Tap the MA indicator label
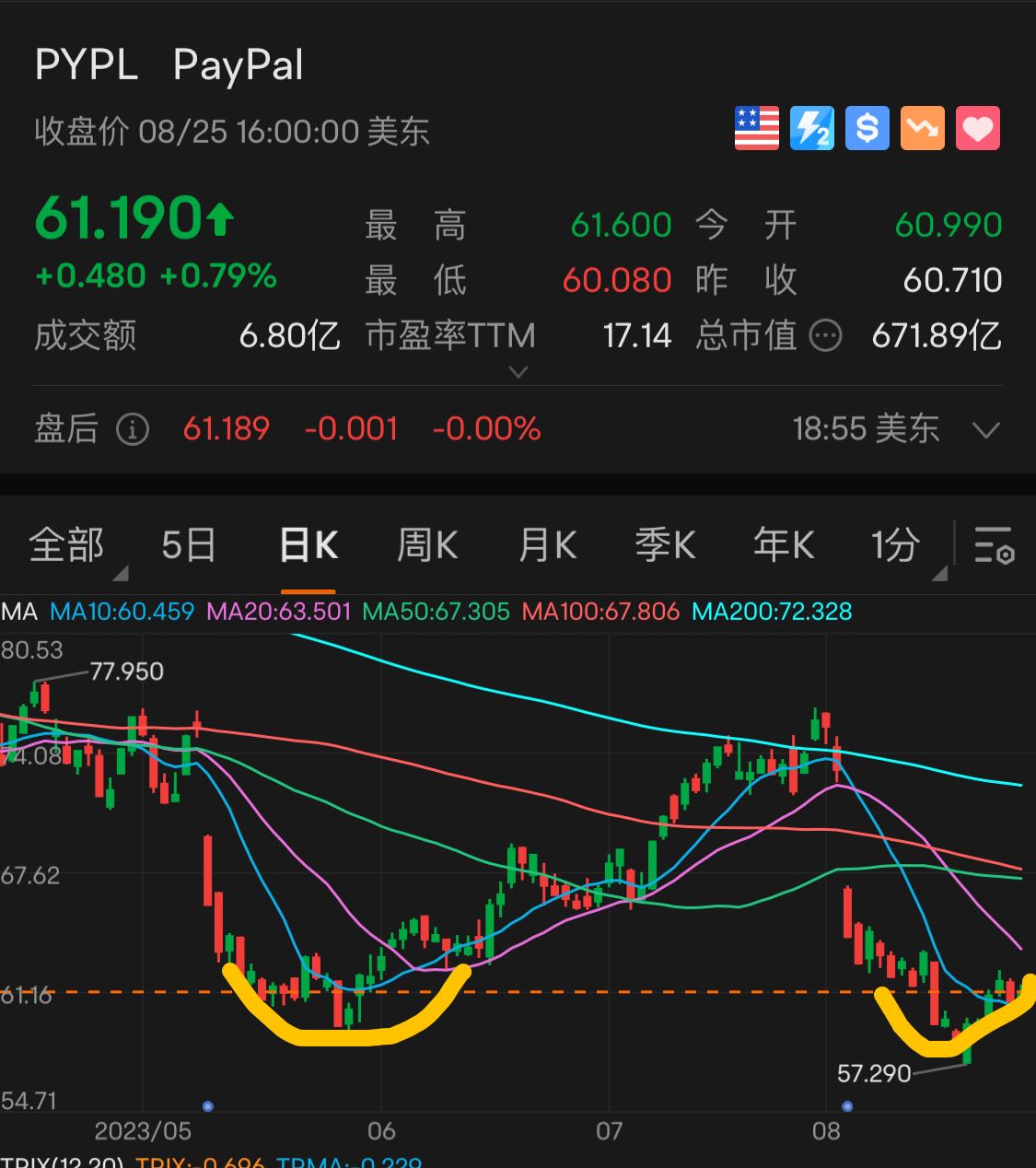The height and width of the screenshot is (1168, 1036). [x=19, y=612]
